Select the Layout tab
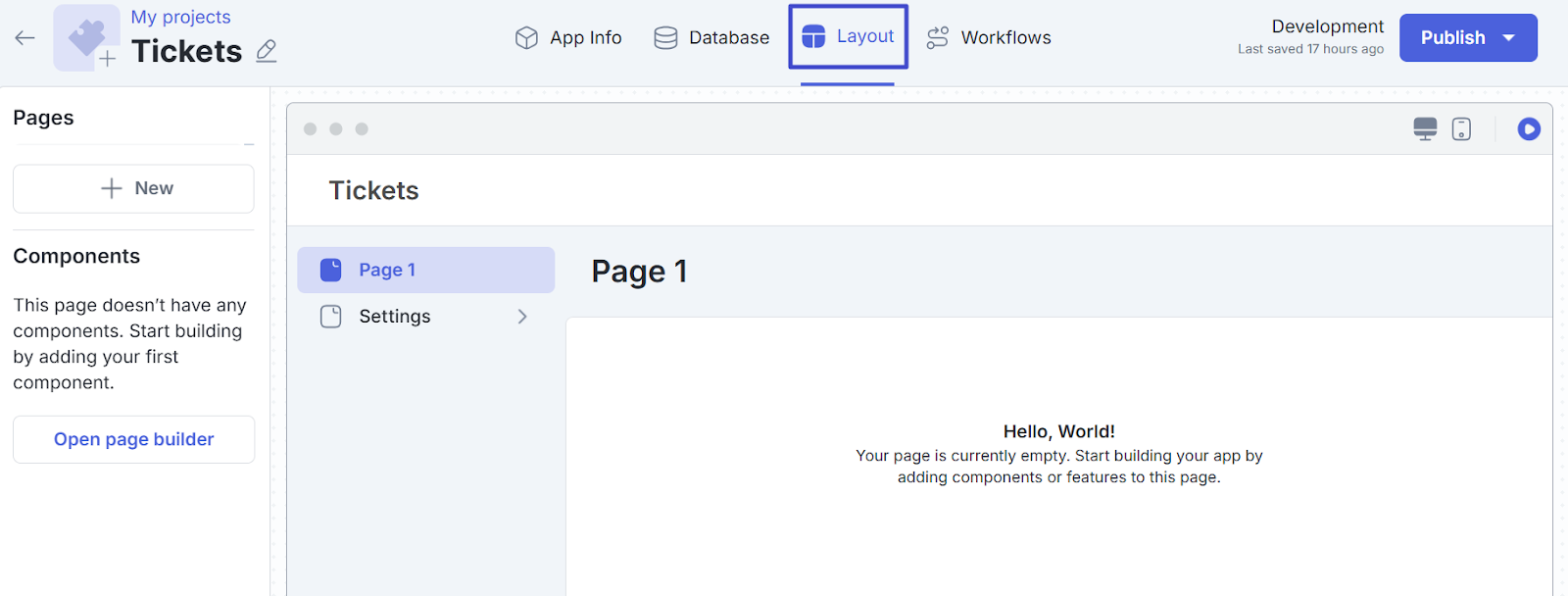Image resolution: width=1568 pixels, height=596 pixels. [x=848, y=37]
